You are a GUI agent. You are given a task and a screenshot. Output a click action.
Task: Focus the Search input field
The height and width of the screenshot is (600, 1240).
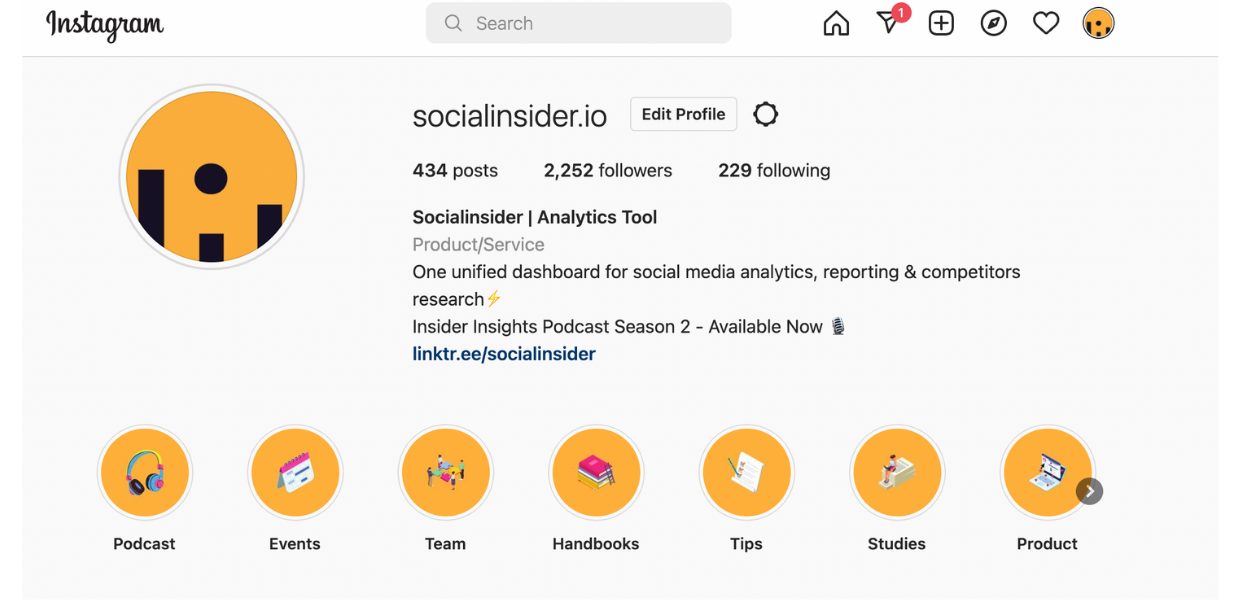[x=578, y=23]
